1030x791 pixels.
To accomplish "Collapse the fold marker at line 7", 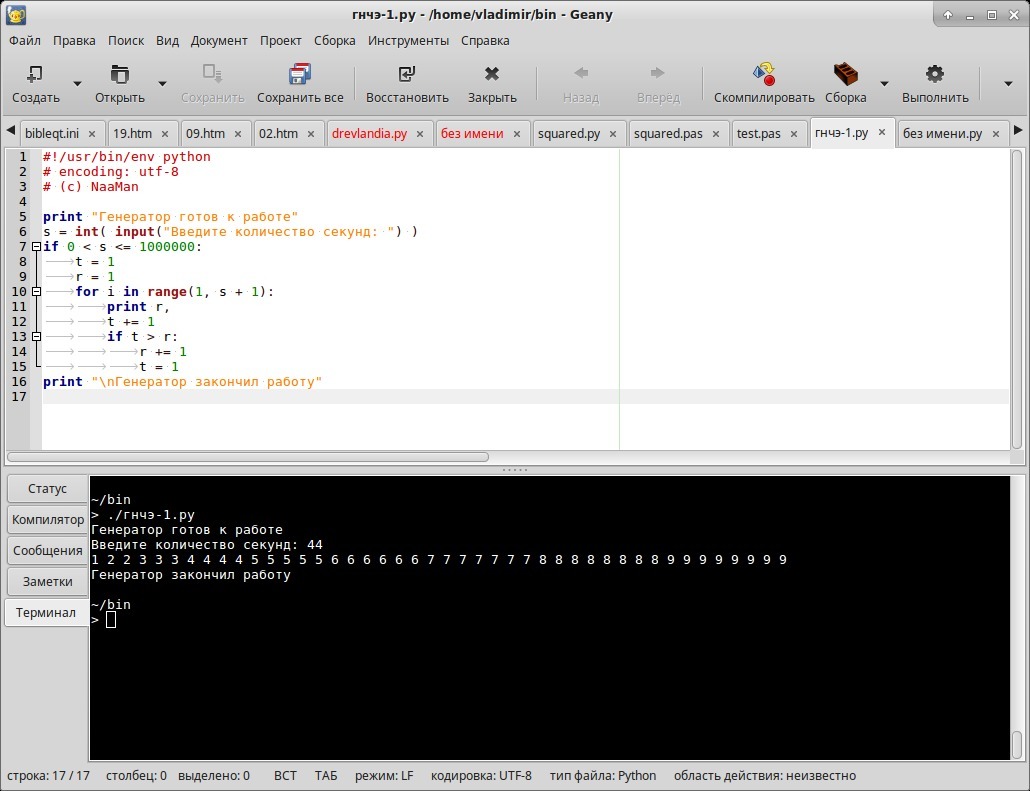I will pos(37,247).
